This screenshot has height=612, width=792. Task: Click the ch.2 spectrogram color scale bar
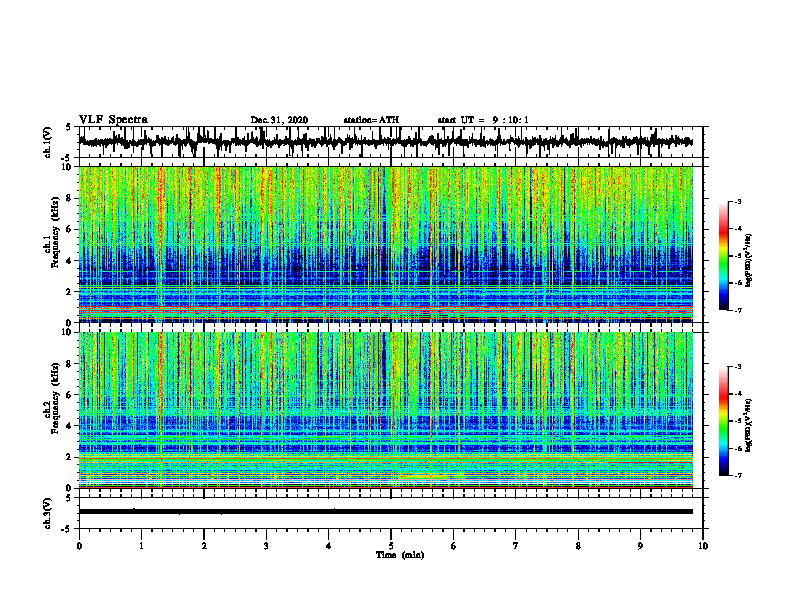[723, 421]
